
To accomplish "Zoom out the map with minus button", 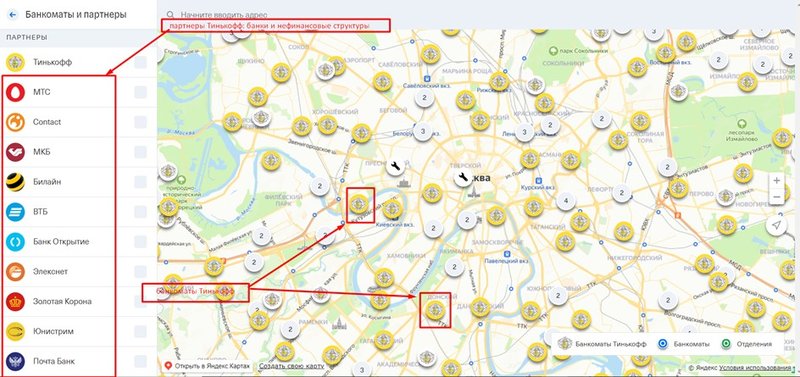I will tap(777, 197).
